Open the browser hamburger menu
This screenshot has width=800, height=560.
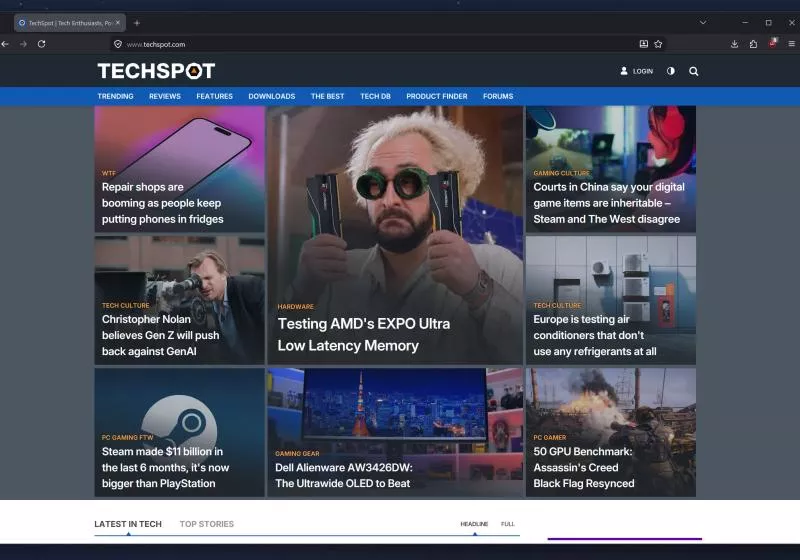point(792,44)
